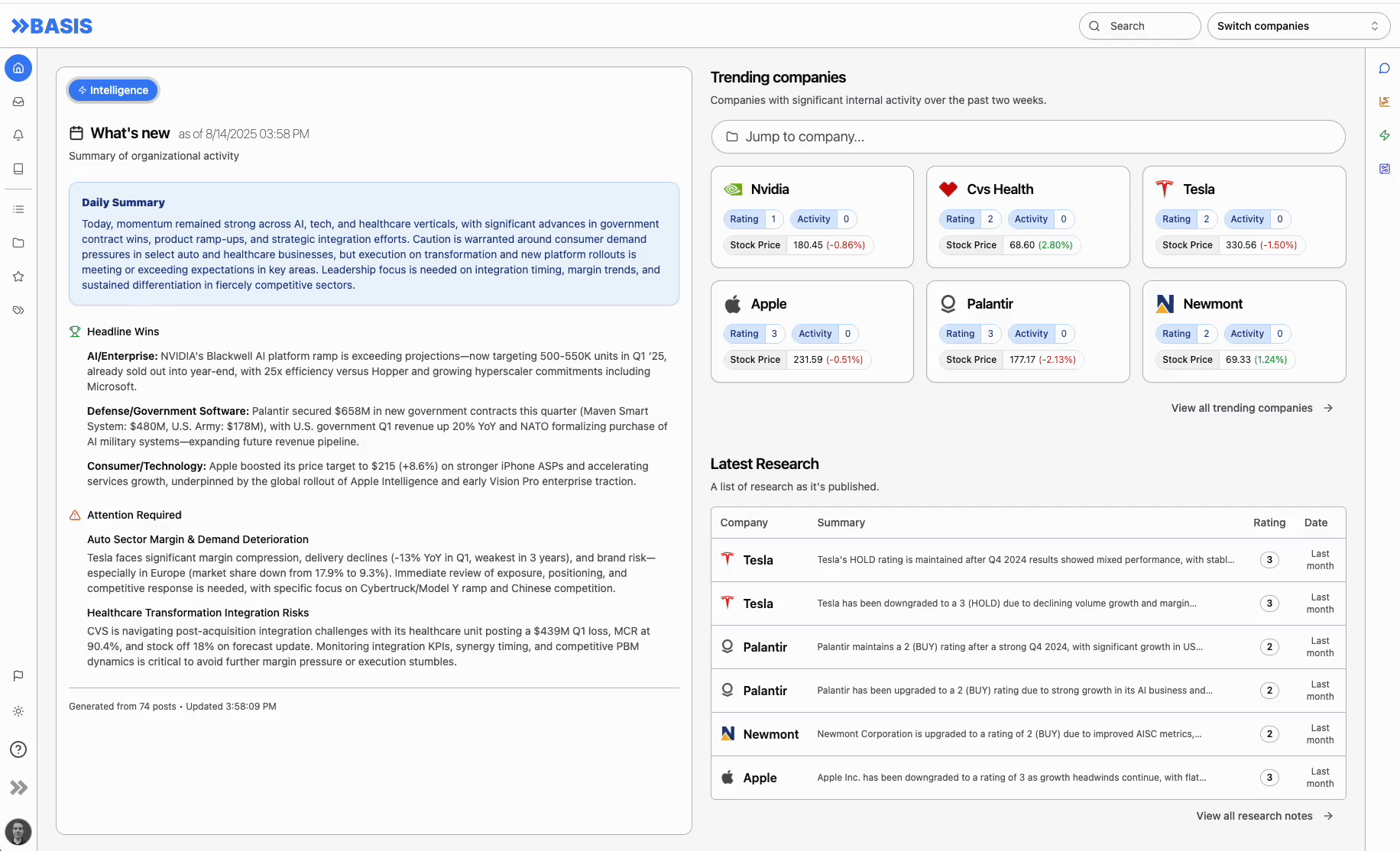Click the Intelligence button

(113, 90)
